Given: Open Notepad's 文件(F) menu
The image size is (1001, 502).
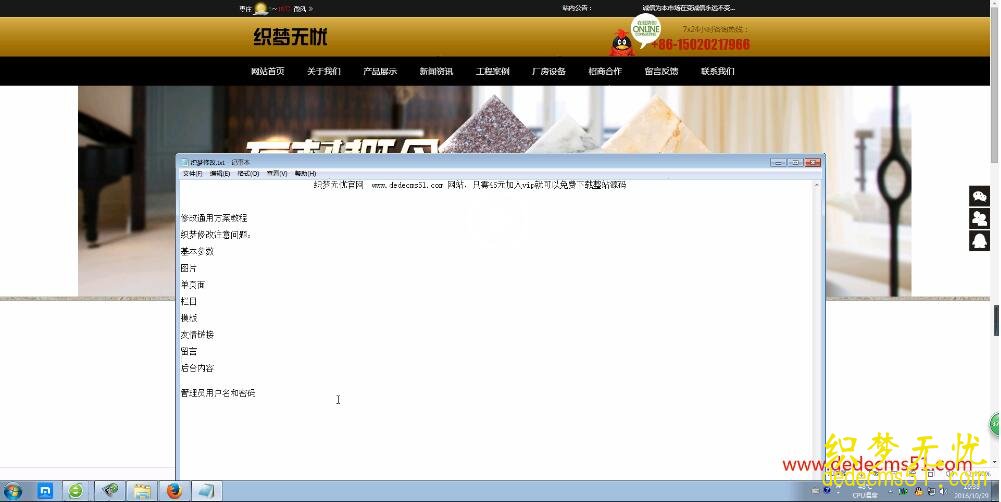Looking at the screenshot, I should pyautogui.click(x=192, y=174).
